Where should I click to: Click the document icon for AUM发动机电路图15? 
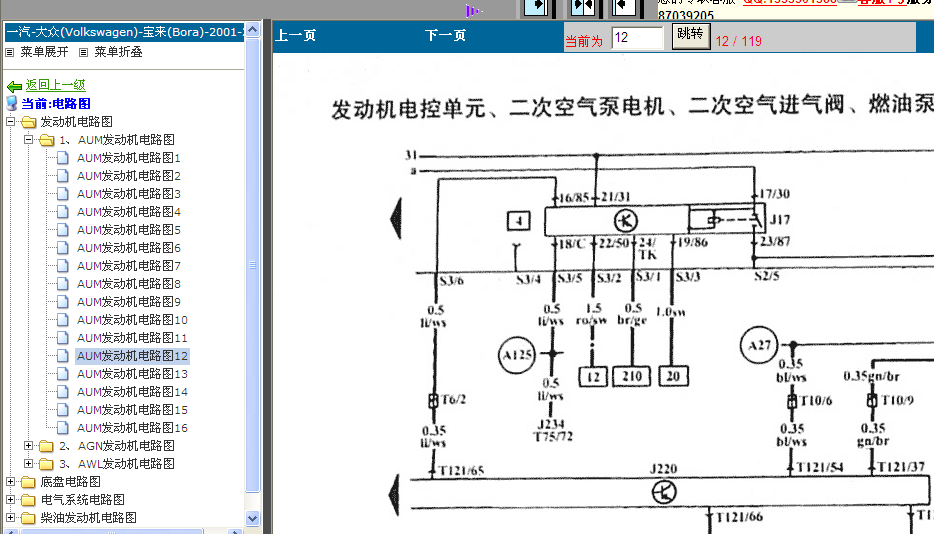coord(63,409)
